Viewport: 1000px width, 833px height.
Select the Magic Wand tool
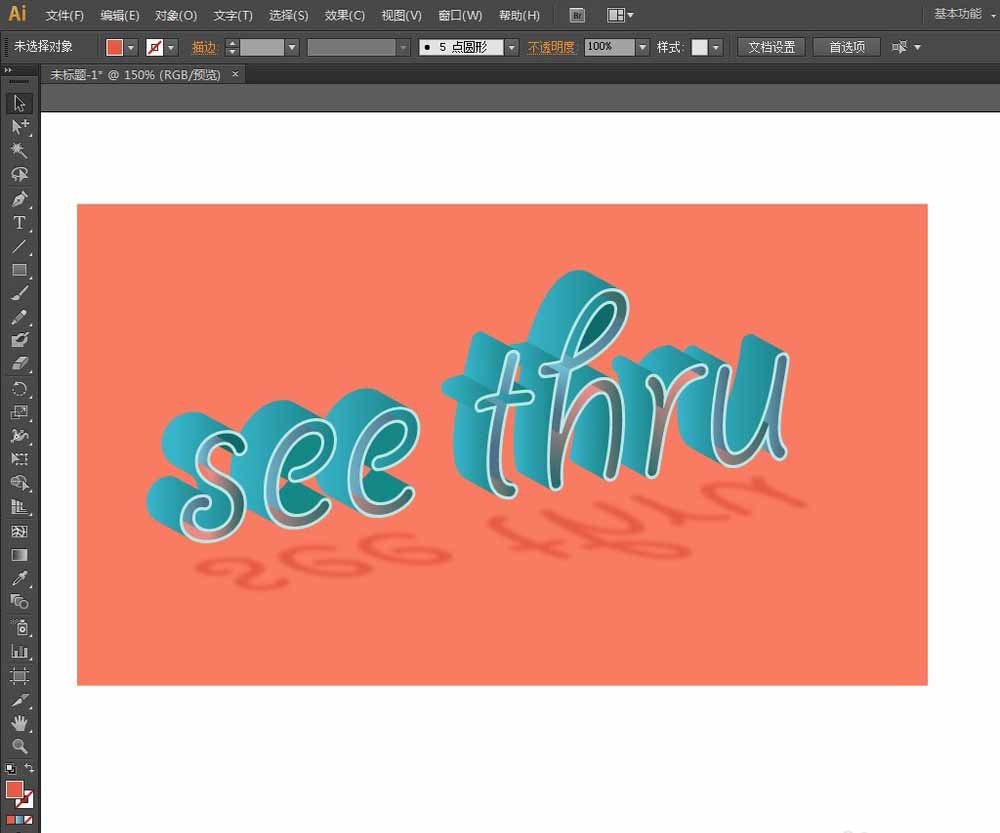(x=19, y=151)
